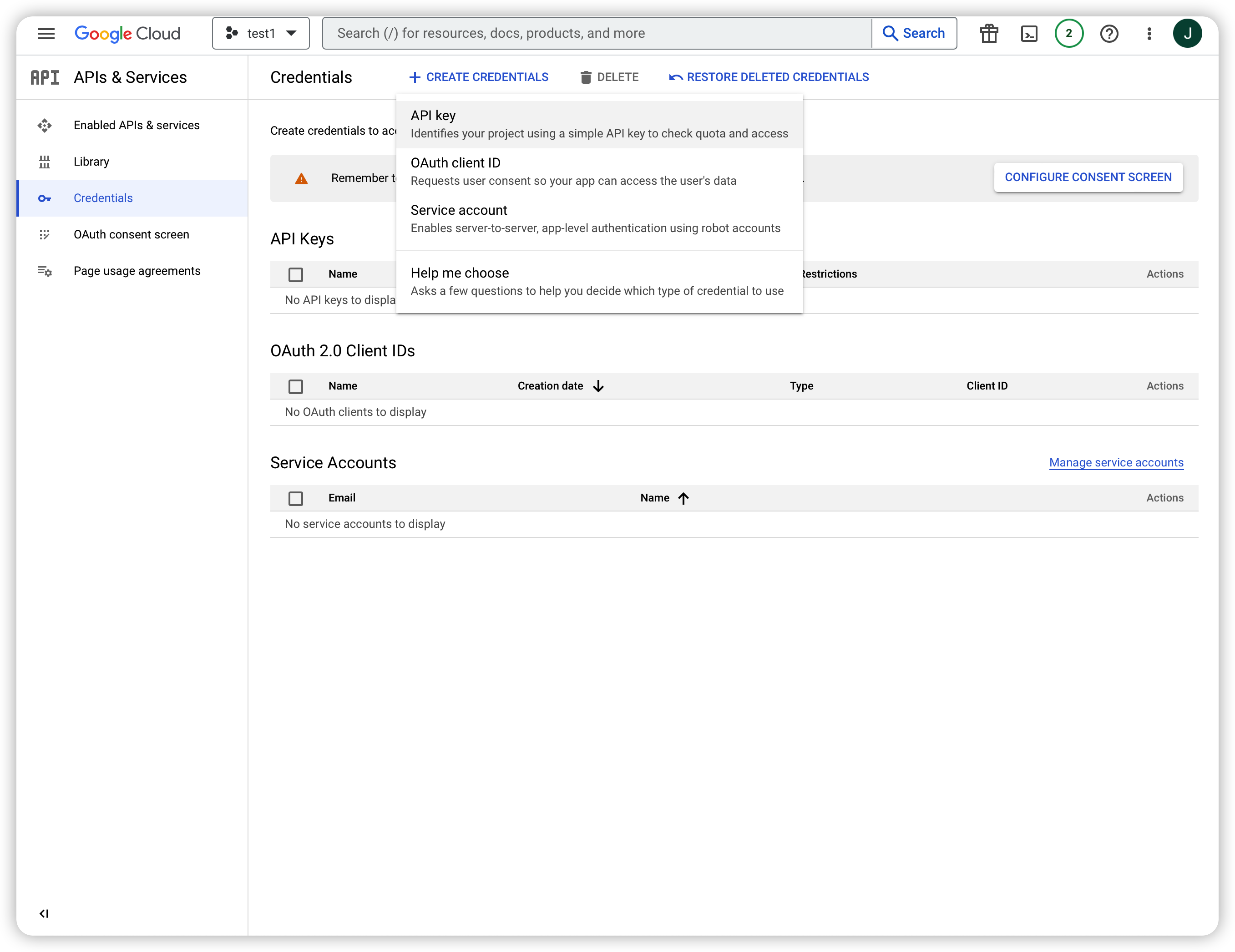The image size is (1235, 952).
Task: Open notifications badge showing 2
Action: coord(1069,33)
